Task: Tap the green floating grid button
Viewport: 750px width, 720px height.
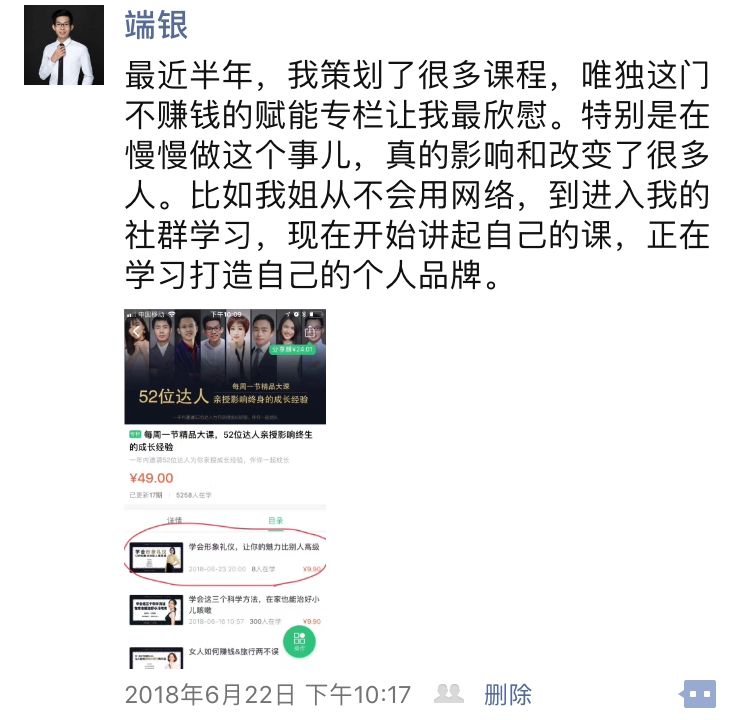Action: pos(299,641)
